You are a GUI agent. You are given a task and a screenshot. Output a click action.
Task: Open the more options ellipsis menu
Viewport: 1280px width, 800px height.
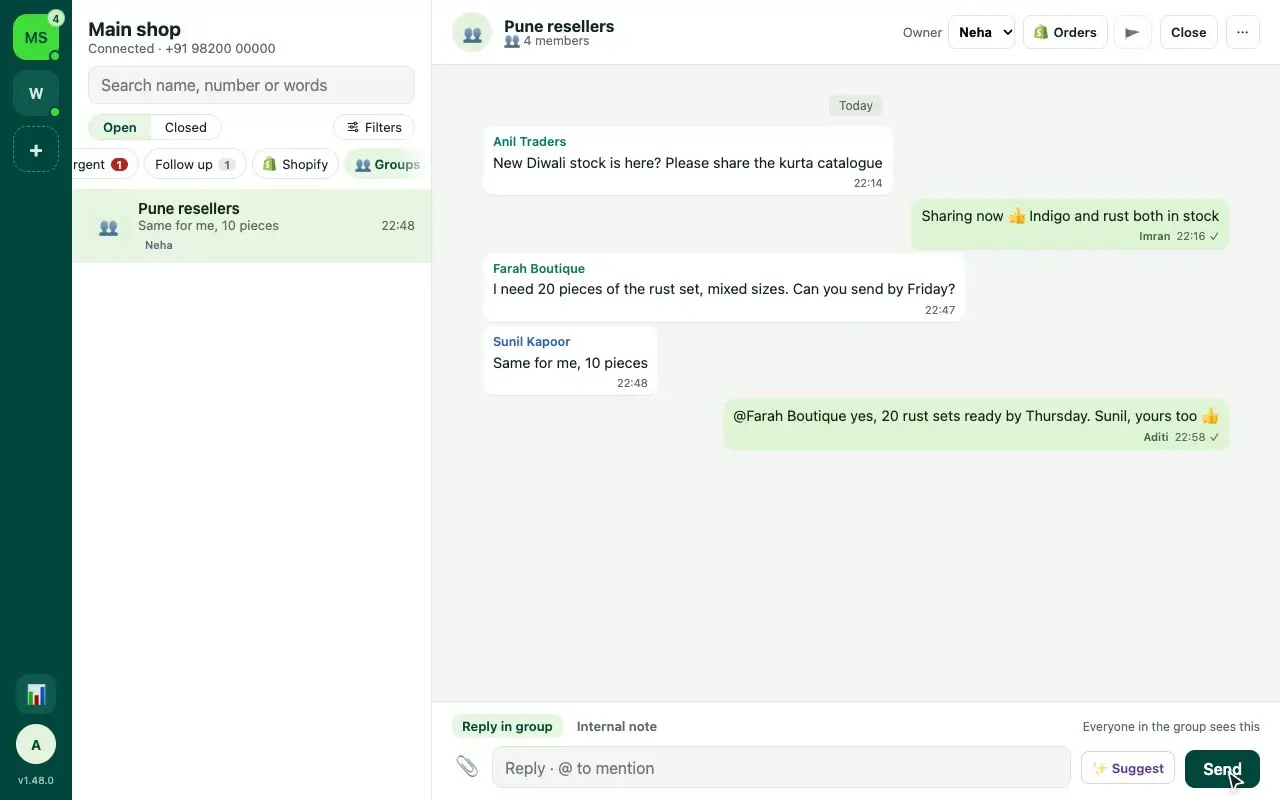click(x=1242, y=32)
